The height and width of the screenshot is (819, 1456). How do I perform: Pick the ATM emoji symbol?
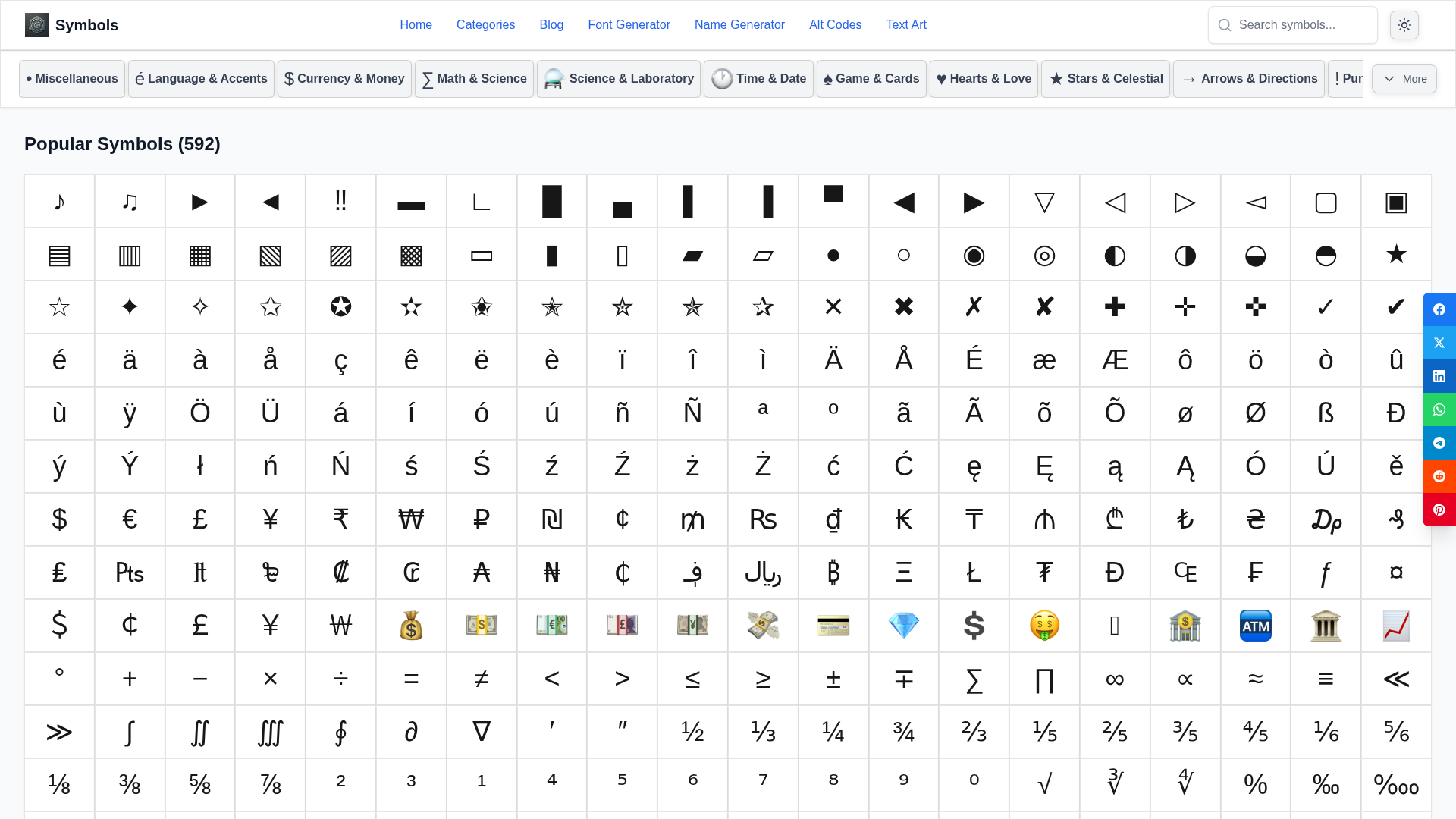[1255, 626]
